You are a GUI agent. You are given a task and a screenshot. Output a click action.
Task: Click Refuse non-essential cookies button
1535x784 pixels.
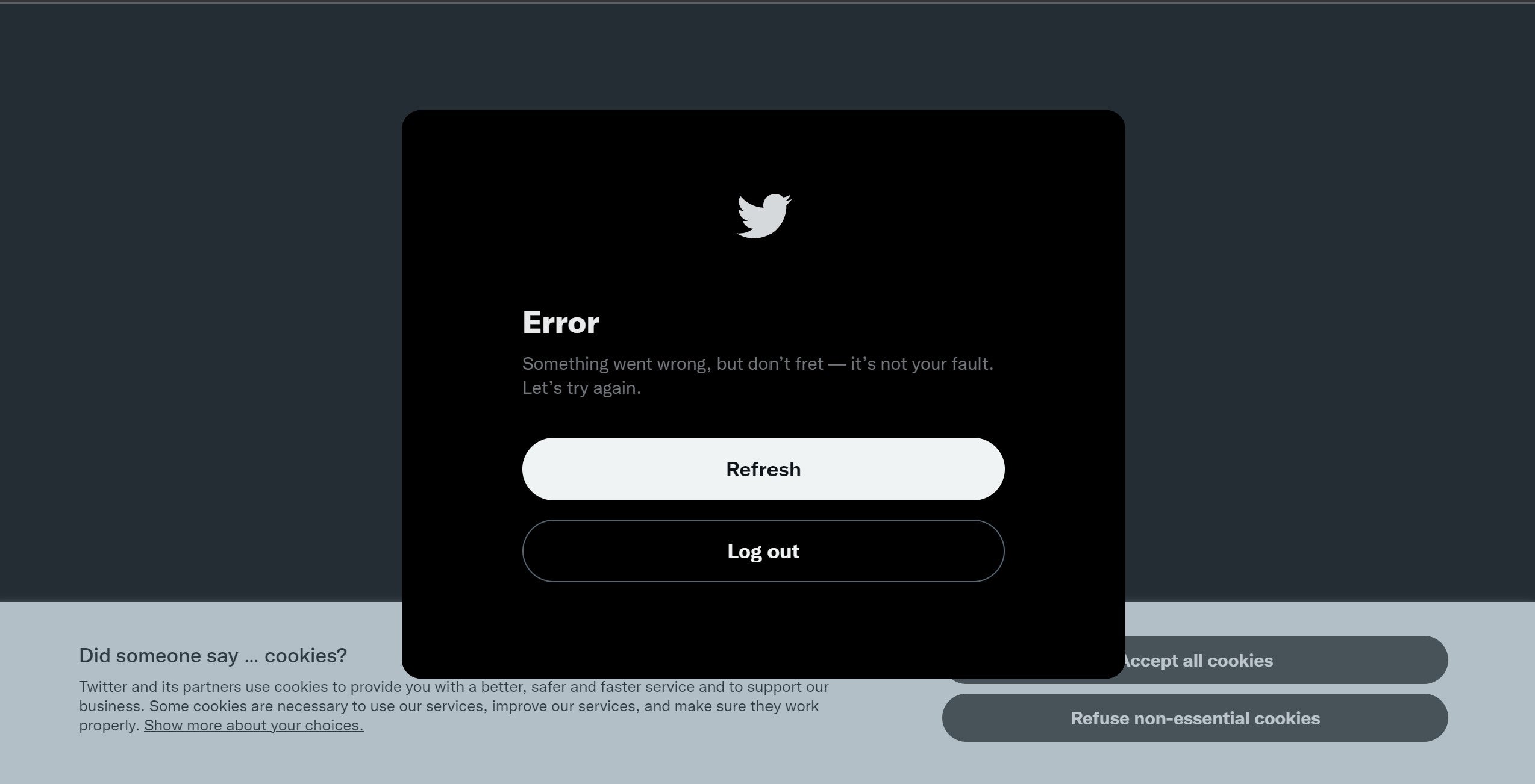coord(1195,717)
